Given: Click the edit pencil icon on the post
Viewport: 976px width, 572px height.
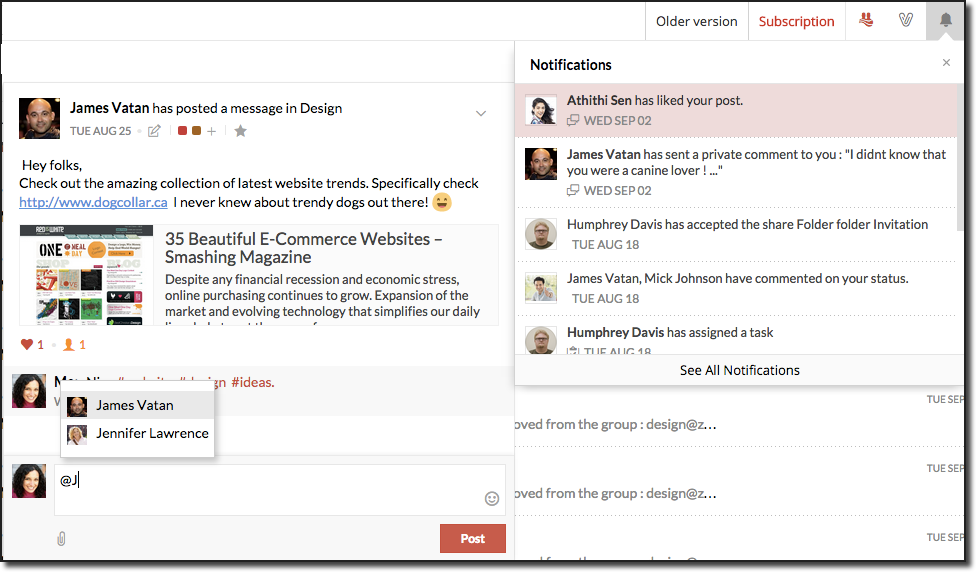Looking at the screenshot, I should coord(154,131).
